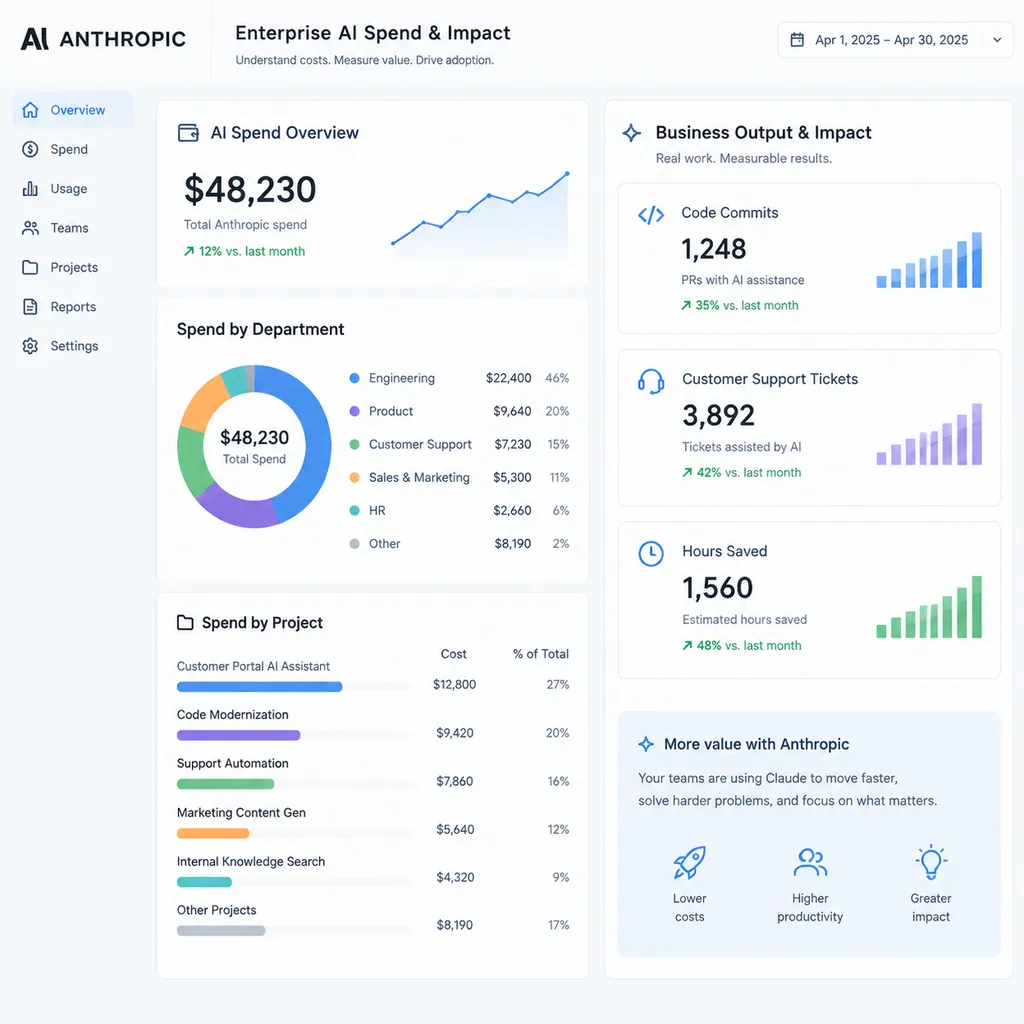Click the $48,230 total spend headline
The image size is (1024, 1024).
[250, 189]
